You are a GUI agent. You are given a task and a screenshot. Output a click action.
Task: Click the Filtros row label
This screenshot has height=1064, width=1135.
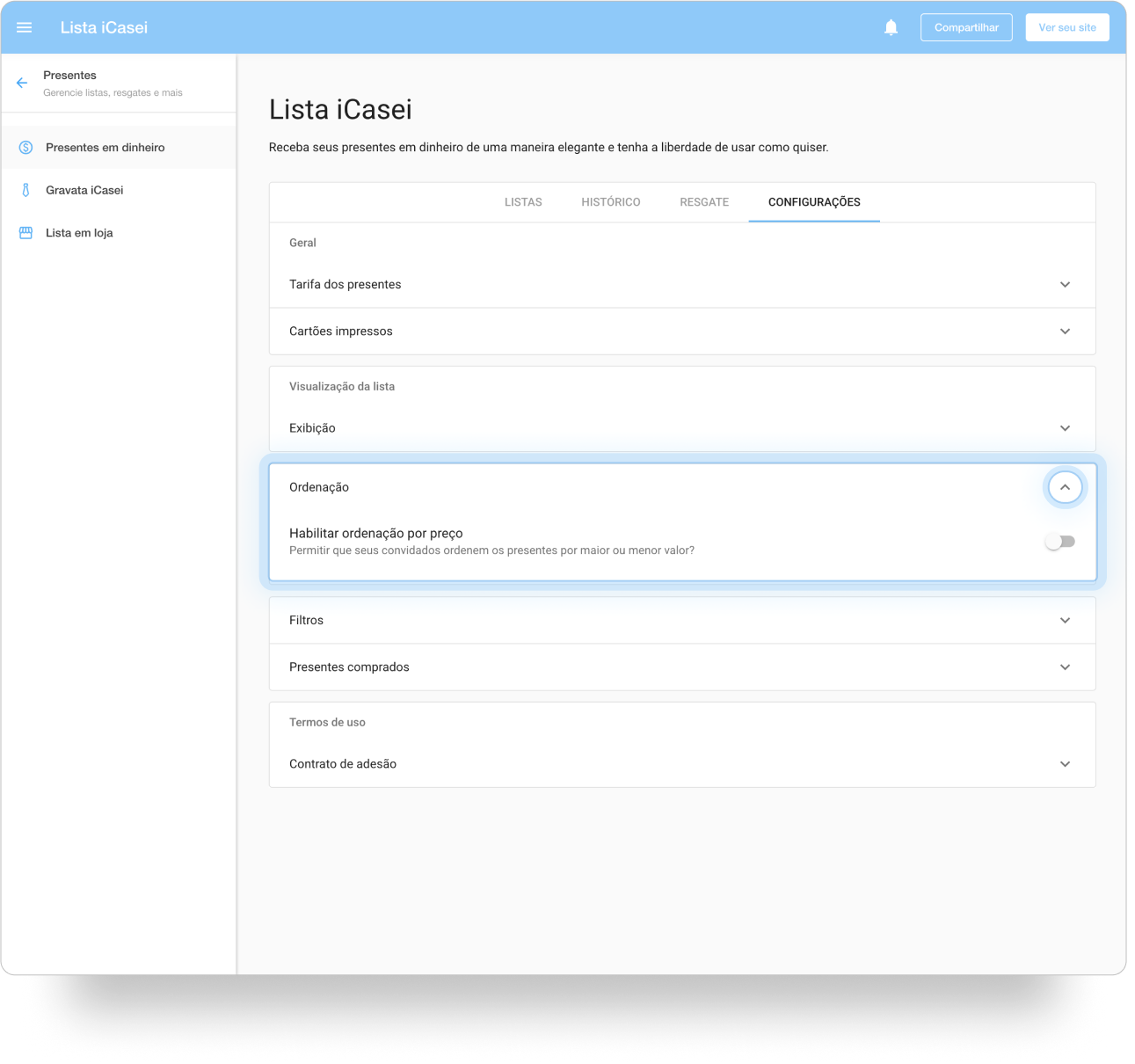306,621
